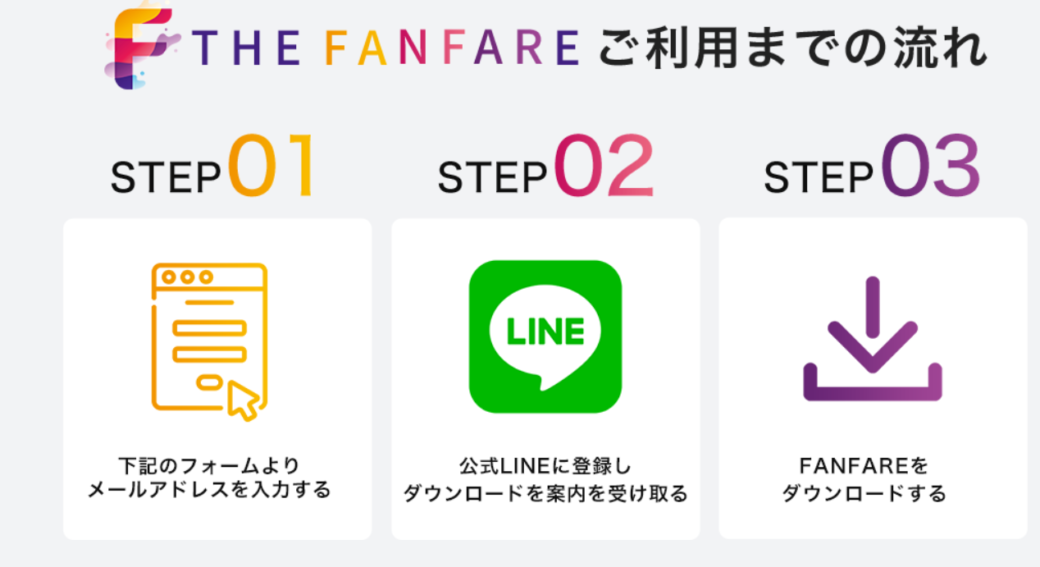Click the three dots on form icon
This screenshot has width=1040, height=567.
pyautogui.click(x=188, y=277)
